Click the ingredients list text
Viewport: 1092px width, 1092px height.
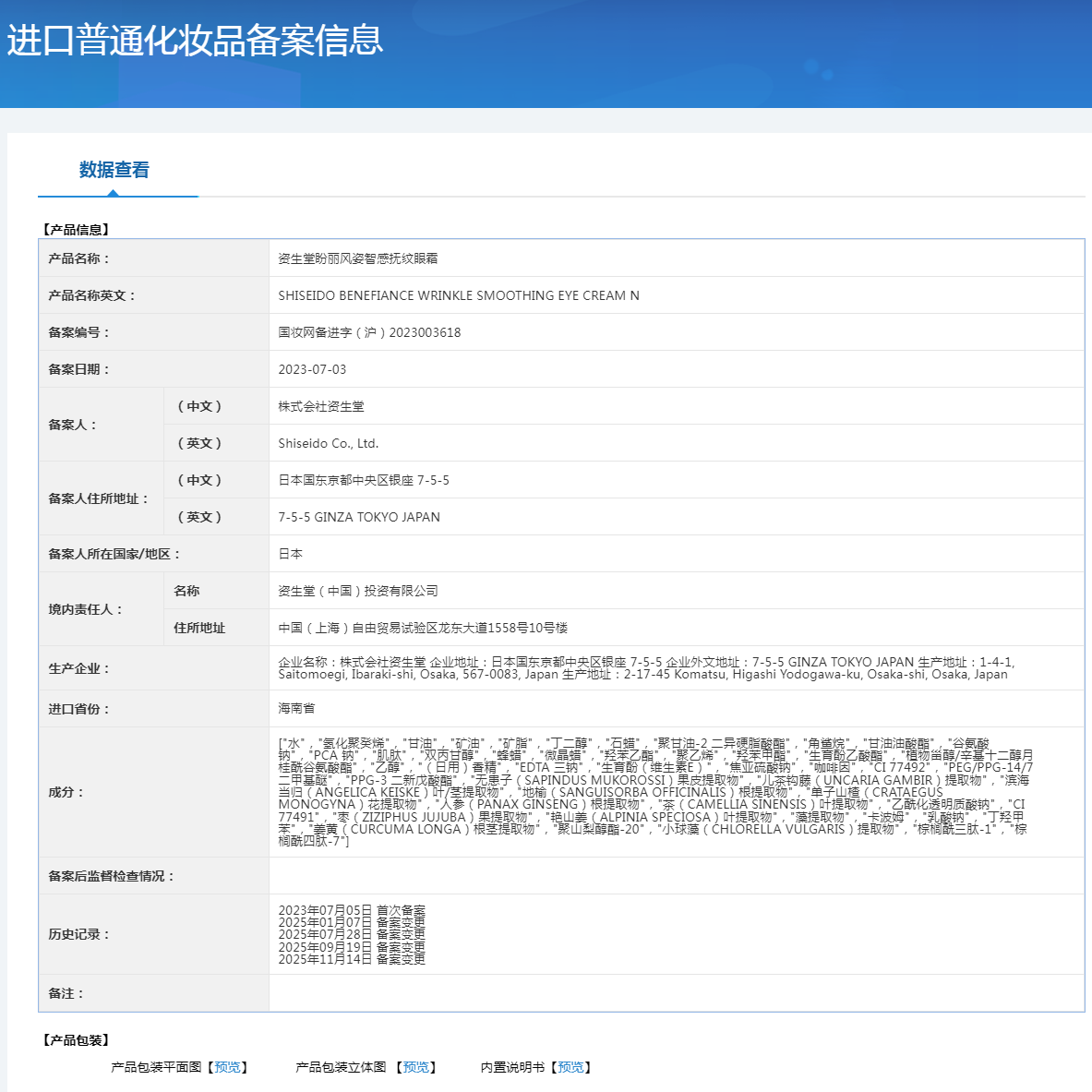655,792
